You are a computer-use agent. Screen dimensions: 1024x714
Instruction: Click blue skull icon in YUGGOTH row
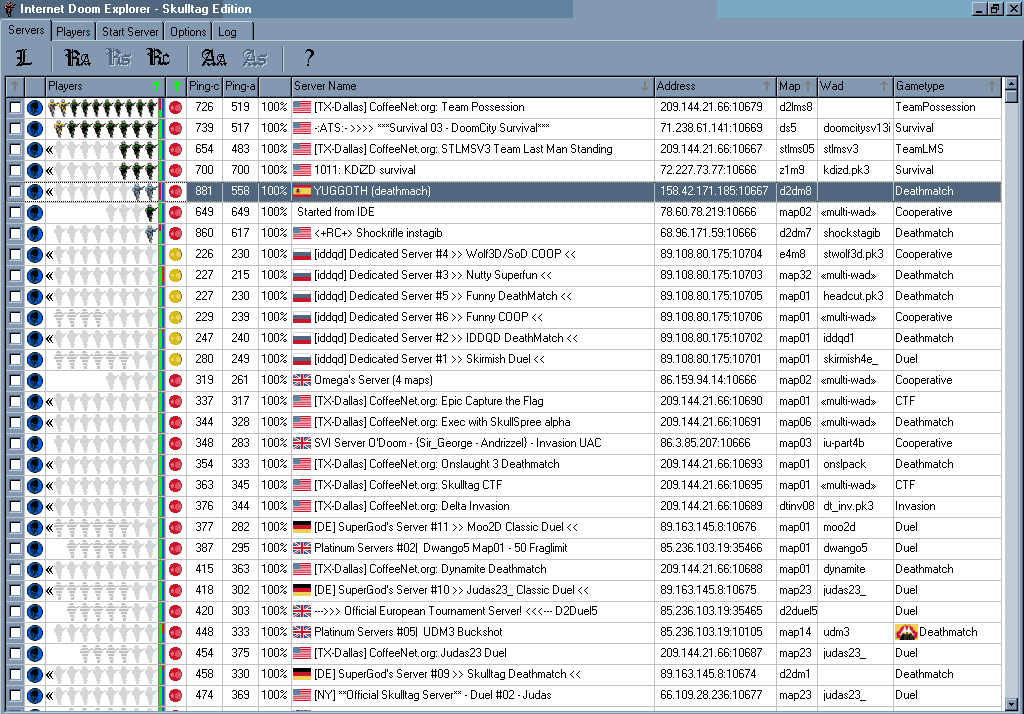[x=35, y=191]
